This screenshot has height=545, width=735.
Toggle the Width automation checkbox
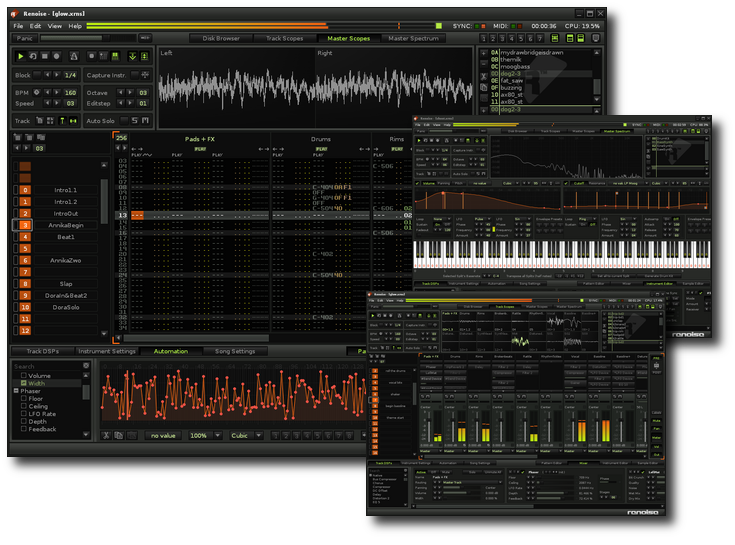click(23, 383)
